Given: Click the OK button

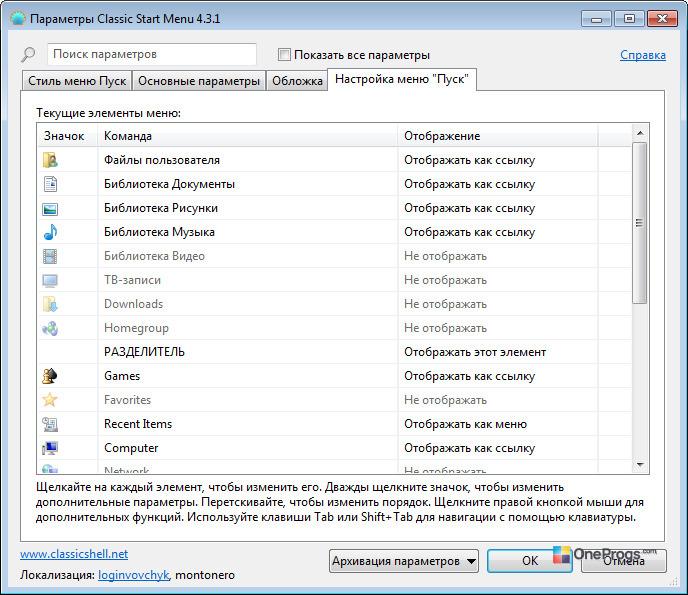Looking at the screenshot, I should point(530,561).
